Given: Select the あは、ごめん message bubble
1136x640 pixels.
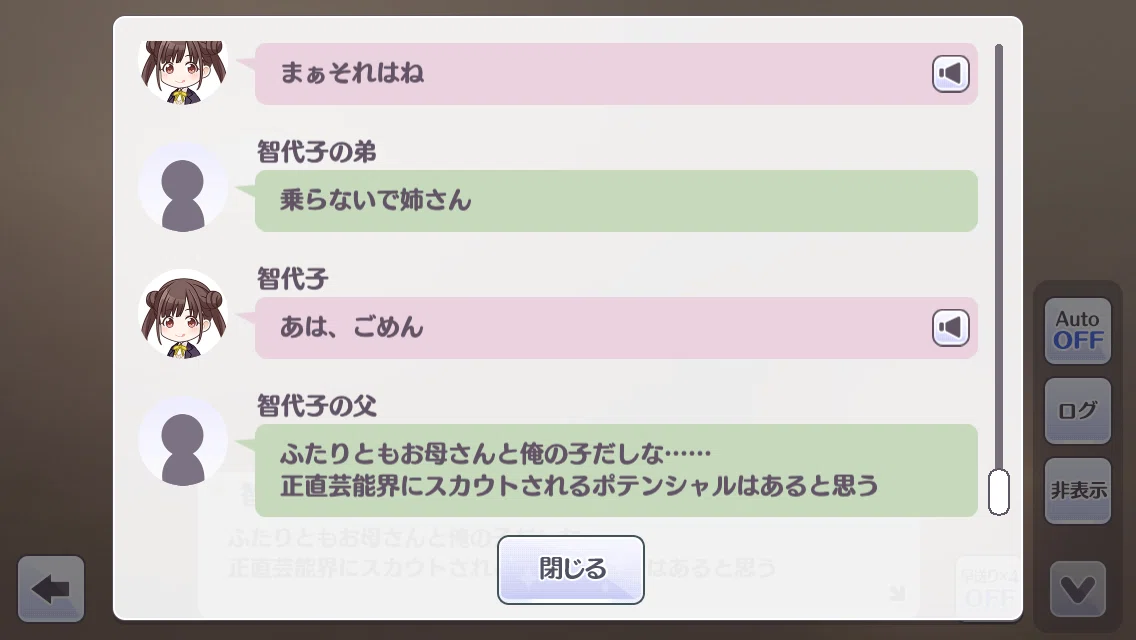Looking at the screenshot, I should (616, 328).
